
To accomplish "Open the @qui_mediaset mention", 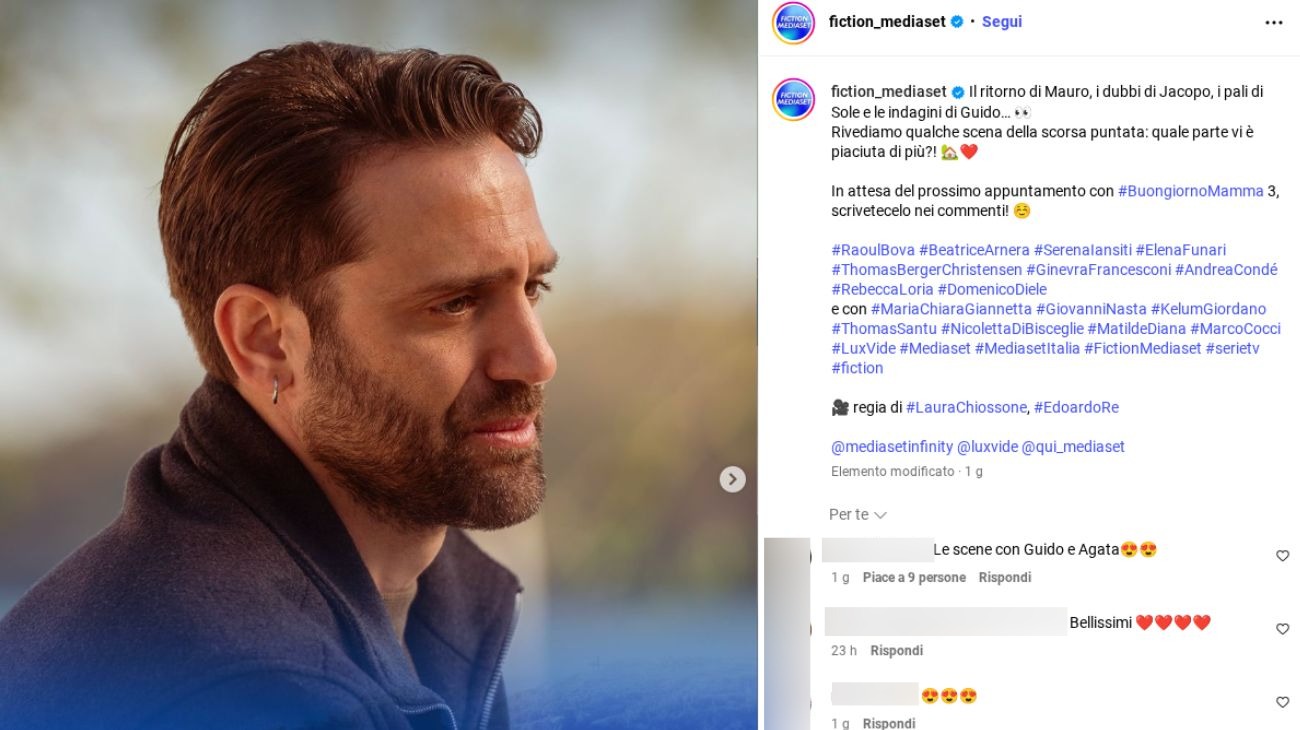I will point(1073,447).
